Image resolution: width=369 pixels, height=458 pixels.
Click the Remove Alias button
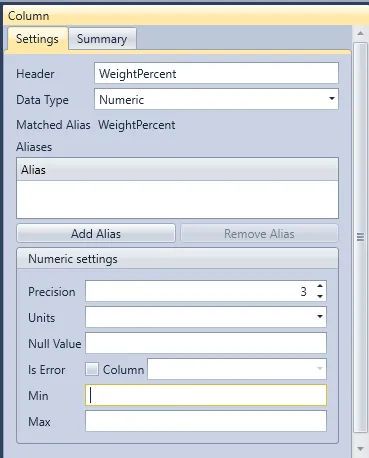pos(259,233)
